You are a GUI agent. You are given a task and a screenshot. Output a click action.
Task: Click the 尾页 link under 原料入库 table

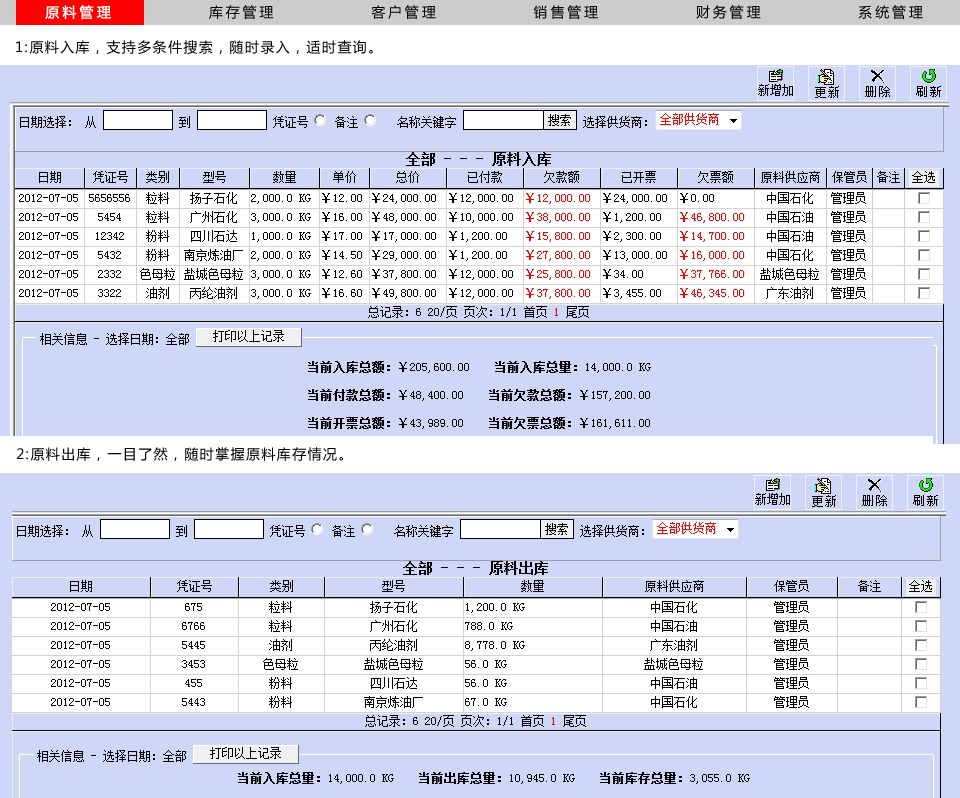(x=577, y=312)
